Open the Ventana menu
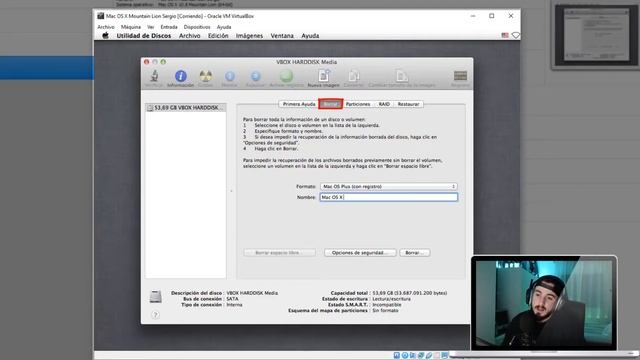This screenshot has height=360, width=640. [x=282, y=36]
